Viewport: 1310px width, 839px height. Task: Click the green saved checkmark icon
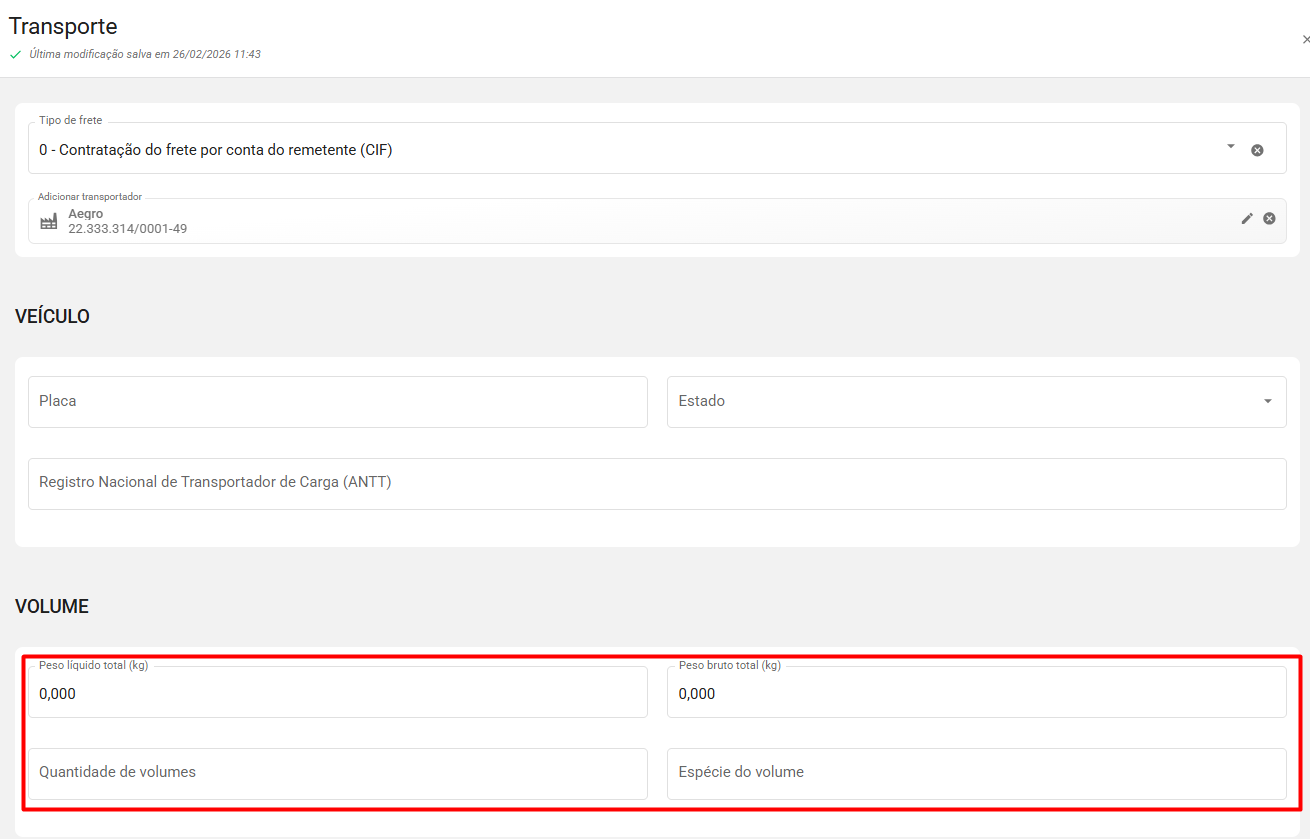tap(15, 55)
